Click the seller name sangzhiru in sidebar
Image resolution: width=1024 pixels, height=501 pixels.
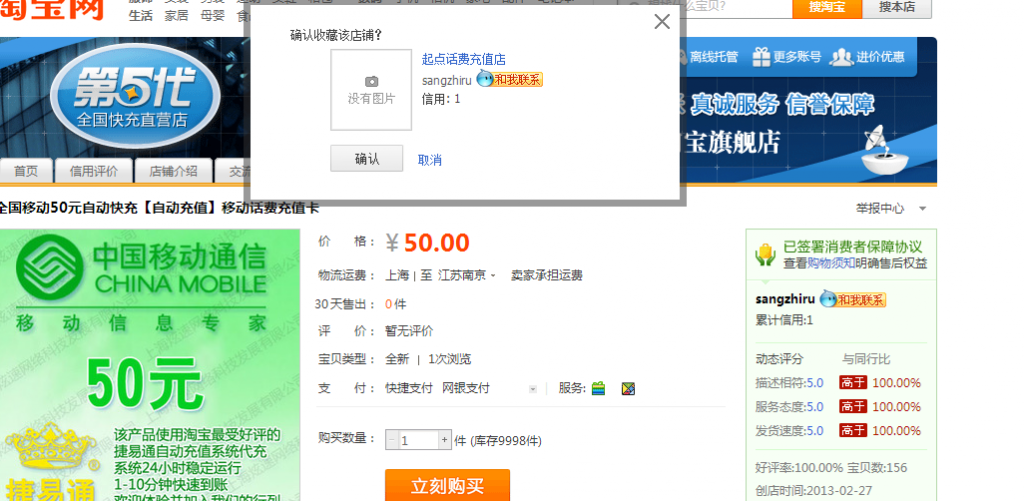pos(785,300)
